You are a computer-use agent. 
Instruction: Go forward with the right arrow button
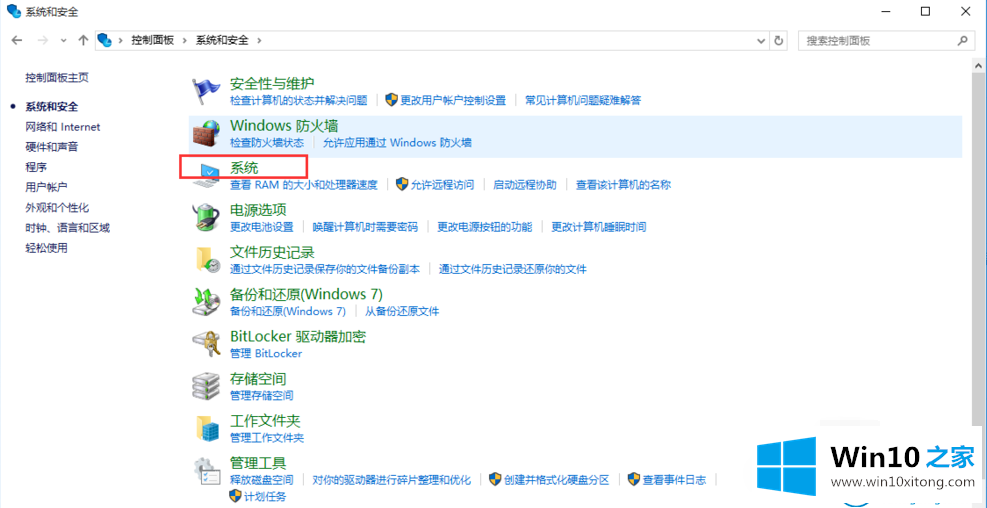42,40
